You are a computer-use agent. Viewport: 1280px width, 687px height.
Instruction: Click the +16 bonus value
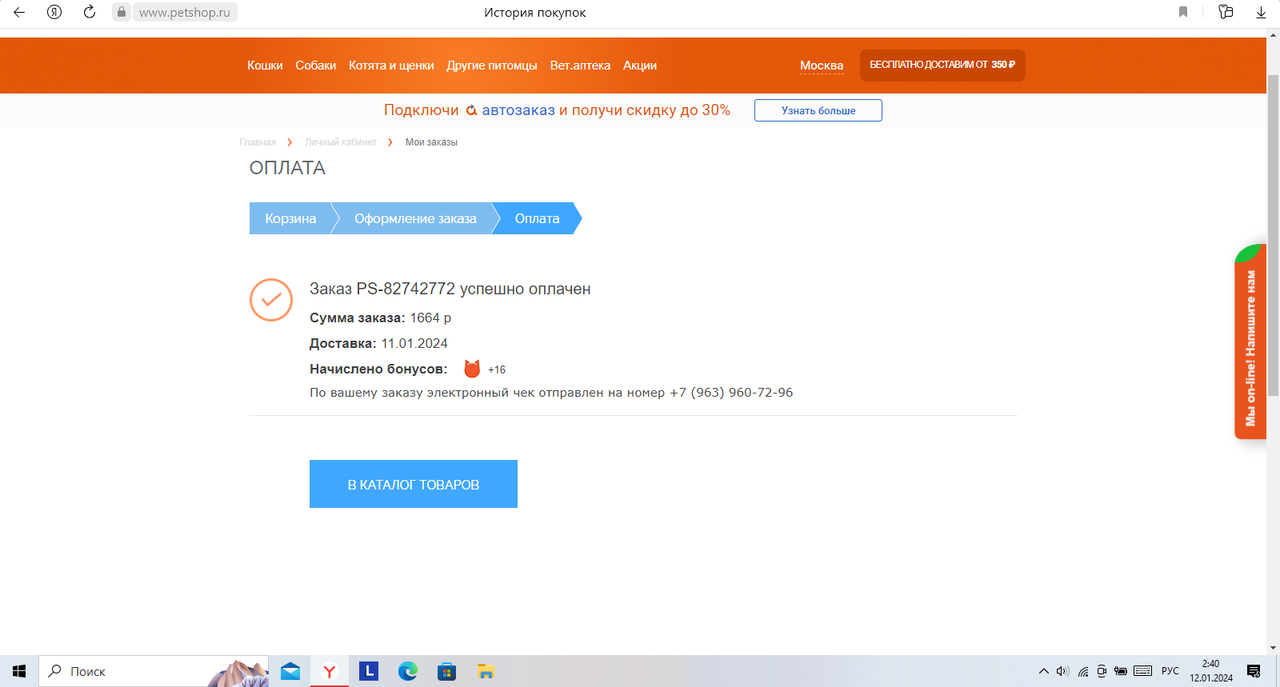tap(497, 370)
